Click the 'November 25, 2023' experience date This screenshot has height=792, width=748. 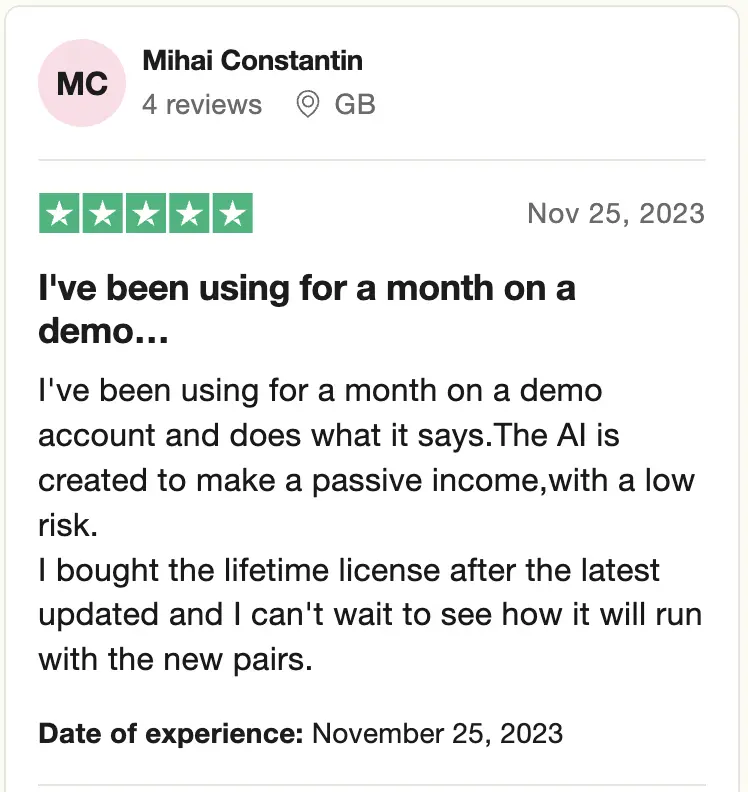(438, 734)
